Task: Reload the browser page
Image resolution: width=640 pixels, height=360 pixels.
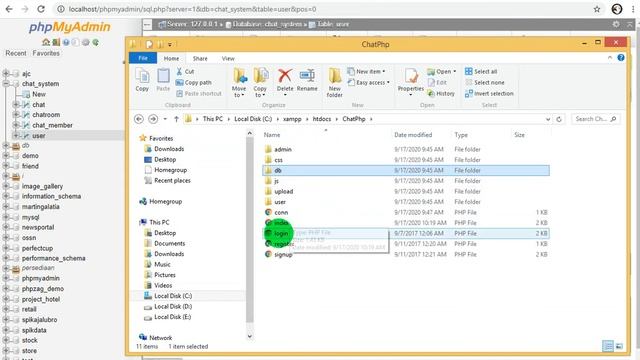Action: click(x=41, y=9)
